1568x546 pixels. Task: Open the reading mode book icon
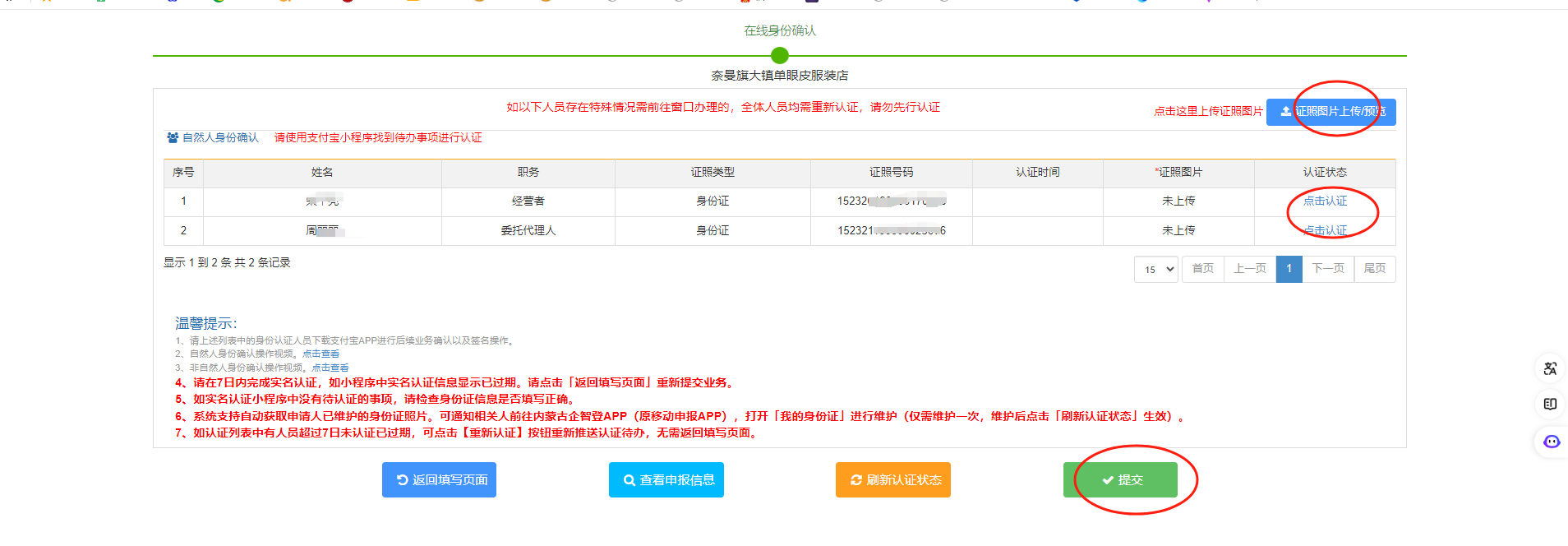(x=1550, y=404)
